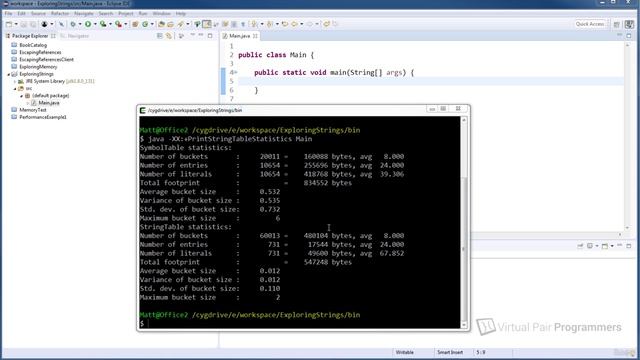Click the 'Writable' status bar entry

click(404, 352)
